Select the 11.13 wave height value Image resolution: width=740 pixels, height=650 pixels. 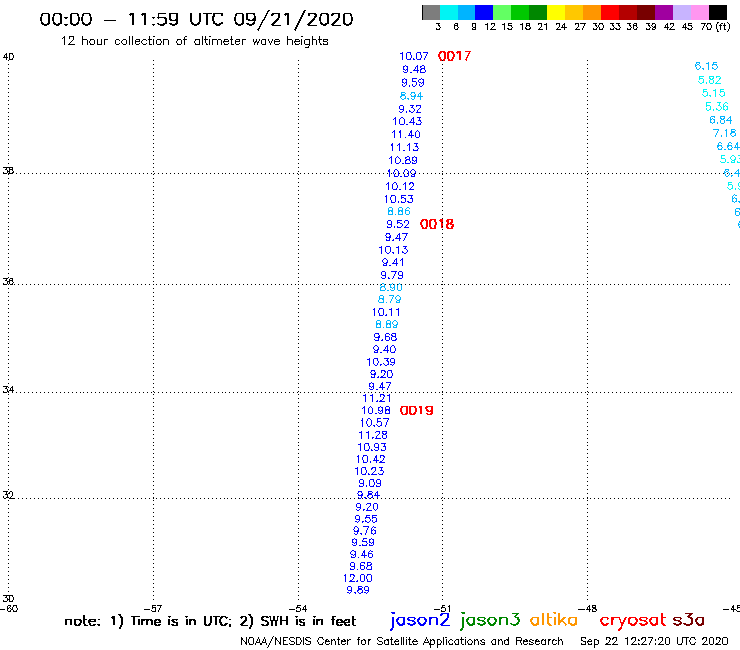404,147
